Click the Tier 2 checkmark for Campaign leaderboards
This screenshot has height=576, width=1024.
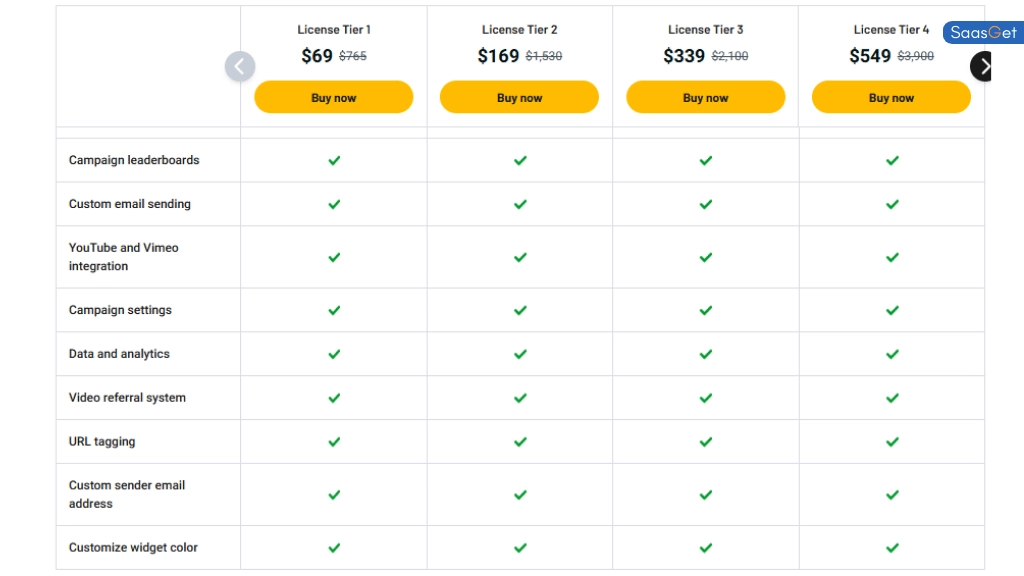point(519,160)
